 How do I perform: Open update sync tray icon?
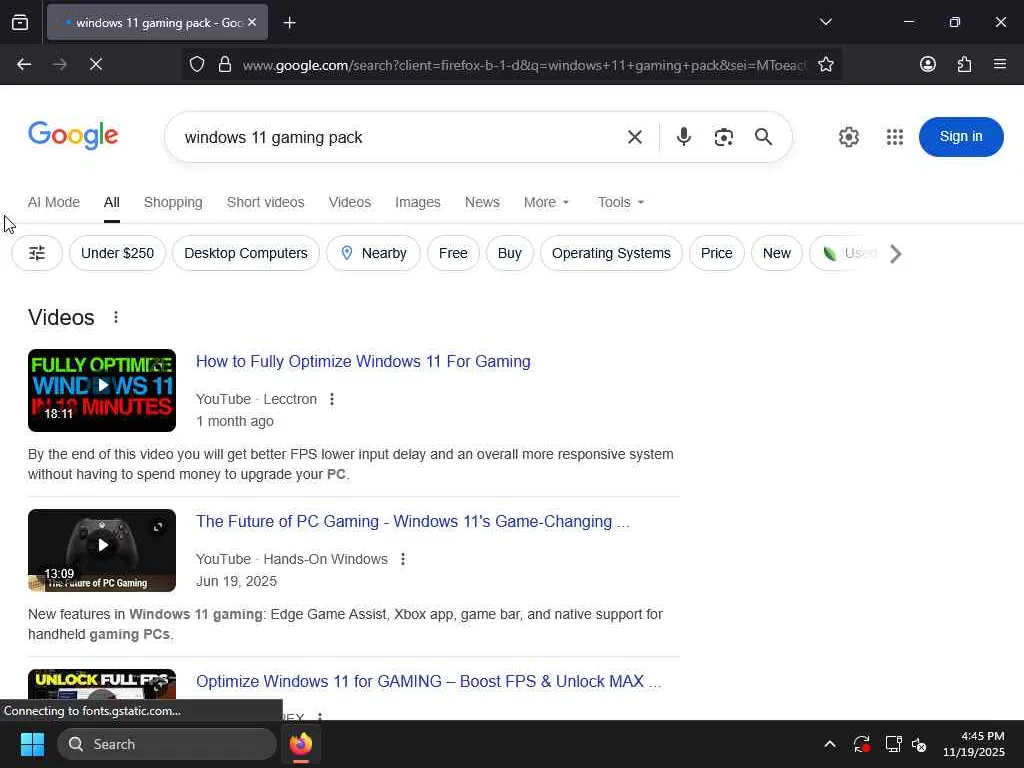click(x=861, y=744)
